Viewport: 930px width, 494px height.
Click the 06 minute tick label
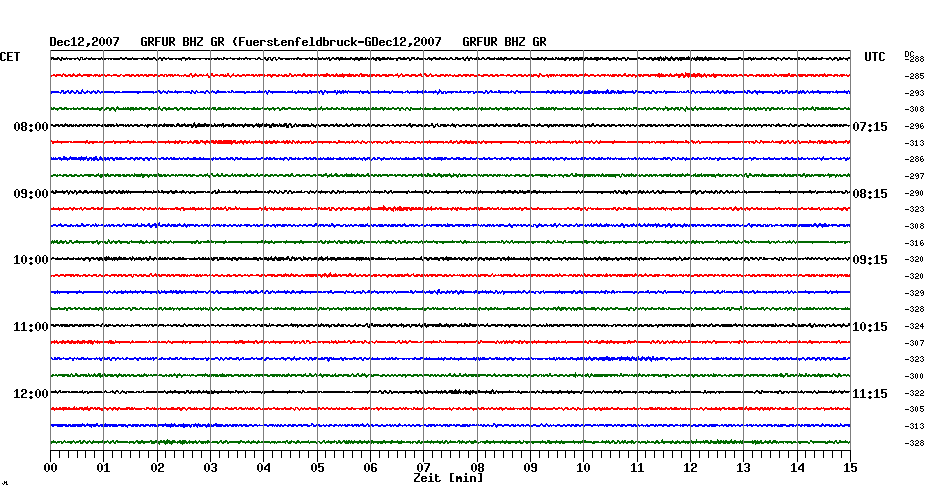pos(370,468)
